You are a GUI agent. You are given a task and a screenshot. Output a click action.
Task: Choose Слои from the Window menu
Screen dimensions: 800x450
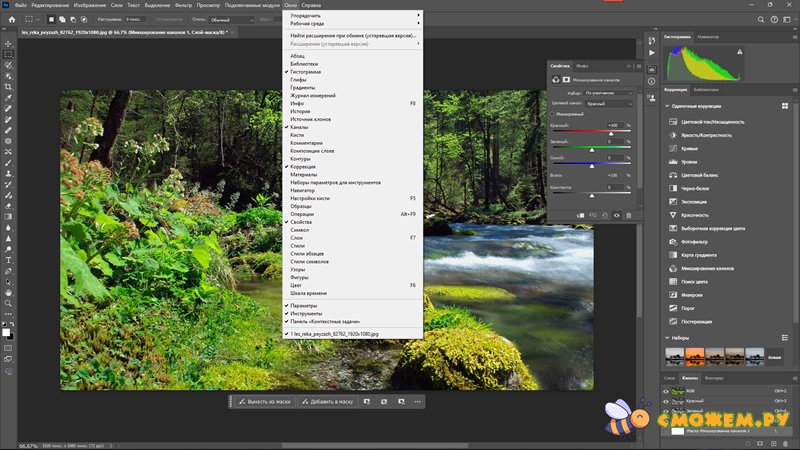[295, 237]
